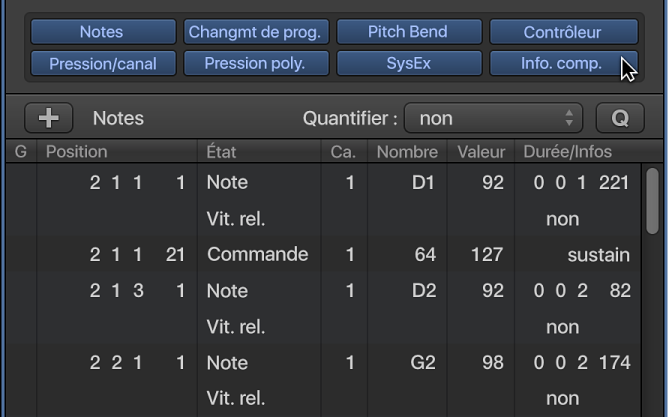Click the Durée/Infos column header

pos(567,152)
